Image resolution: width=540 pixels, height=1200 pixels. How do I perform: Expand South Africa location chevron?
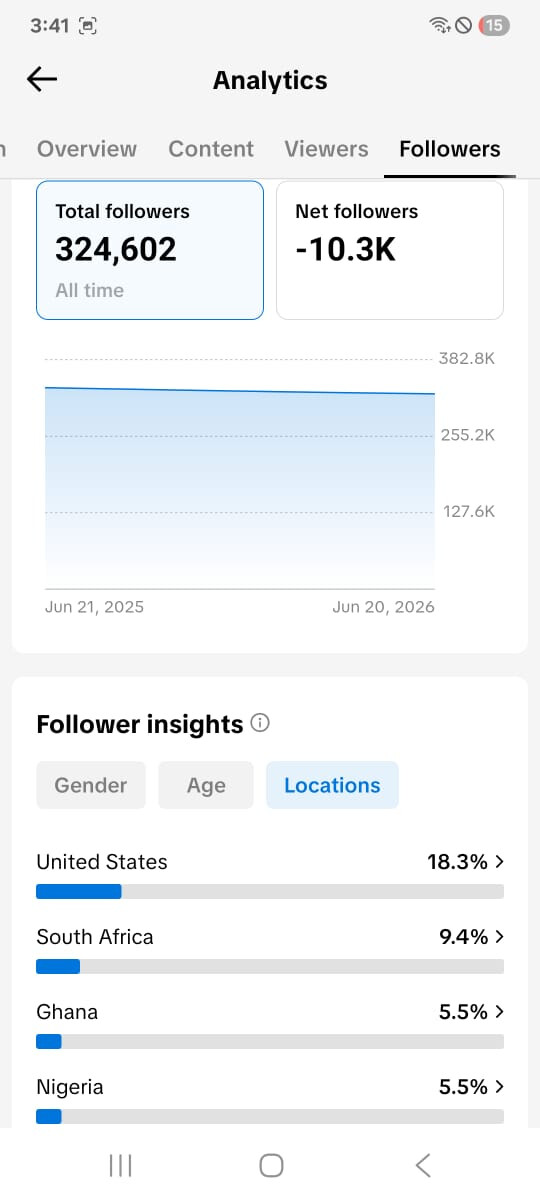click(499, 937)
